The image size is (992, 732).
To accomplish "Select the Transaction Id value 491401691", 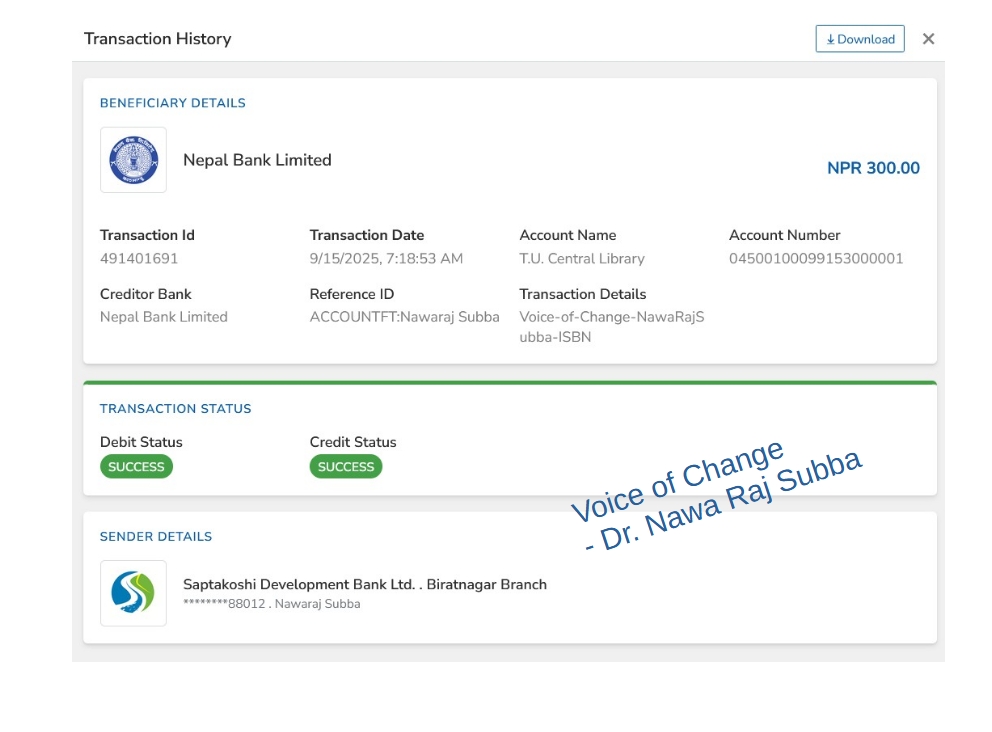I will 139,259.
